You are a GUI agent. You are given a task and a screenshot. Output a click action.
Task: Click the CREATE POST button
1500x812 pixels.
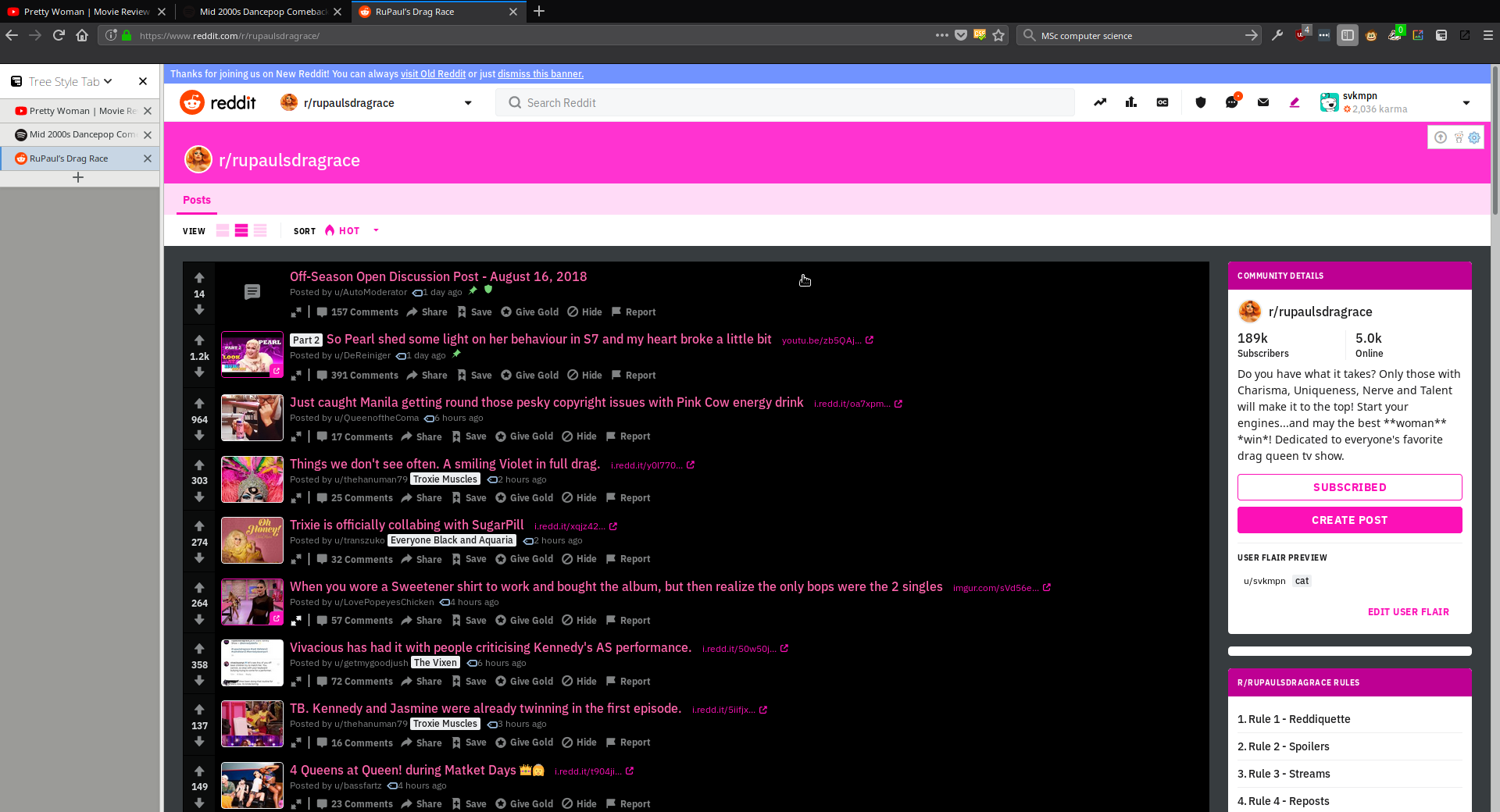tap(1349, 520)
